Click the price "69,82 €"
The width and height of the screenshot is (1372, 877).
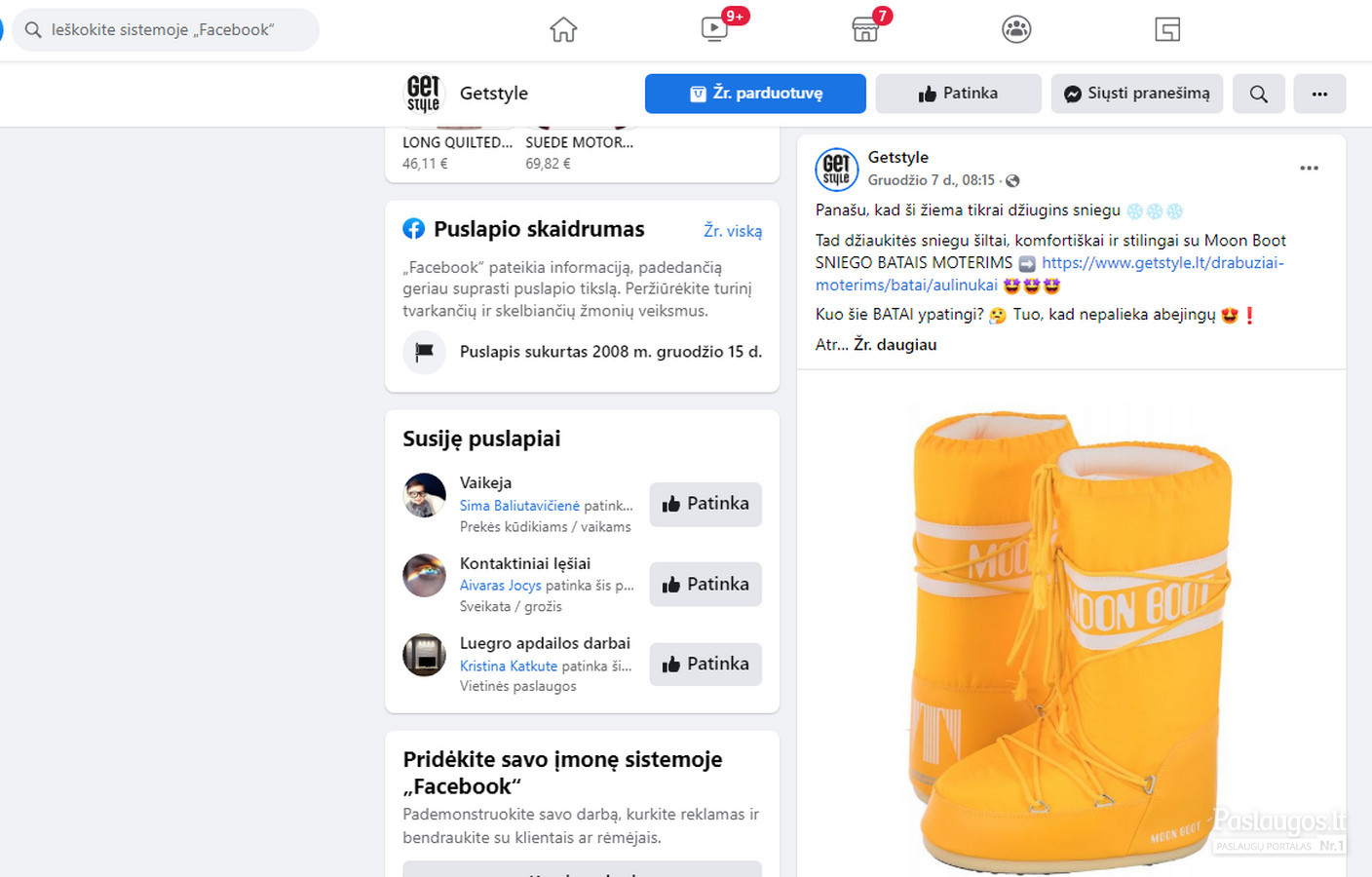coord(548,164)
